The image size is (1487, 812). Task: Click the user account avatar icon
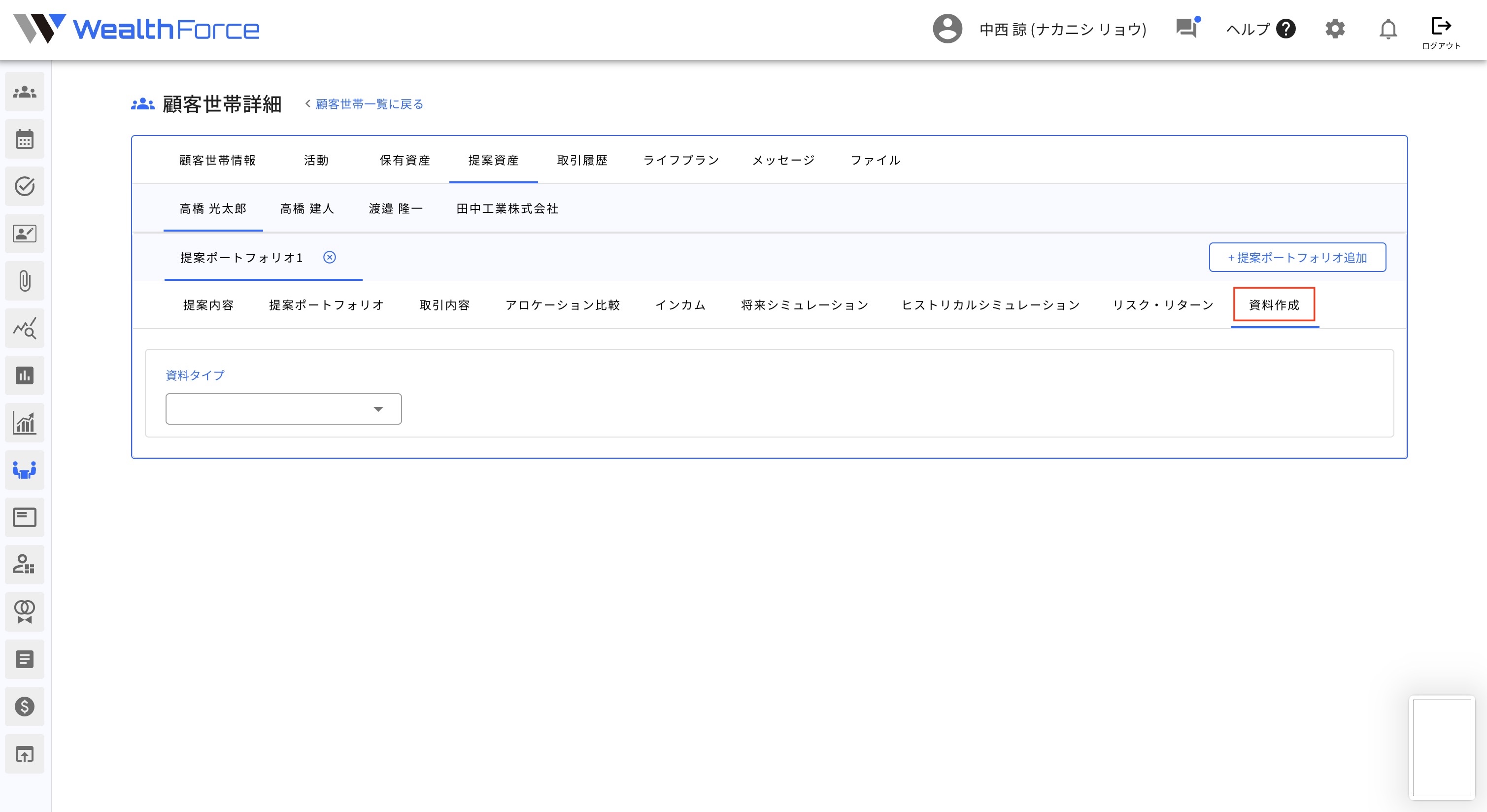tap(947, 29)
